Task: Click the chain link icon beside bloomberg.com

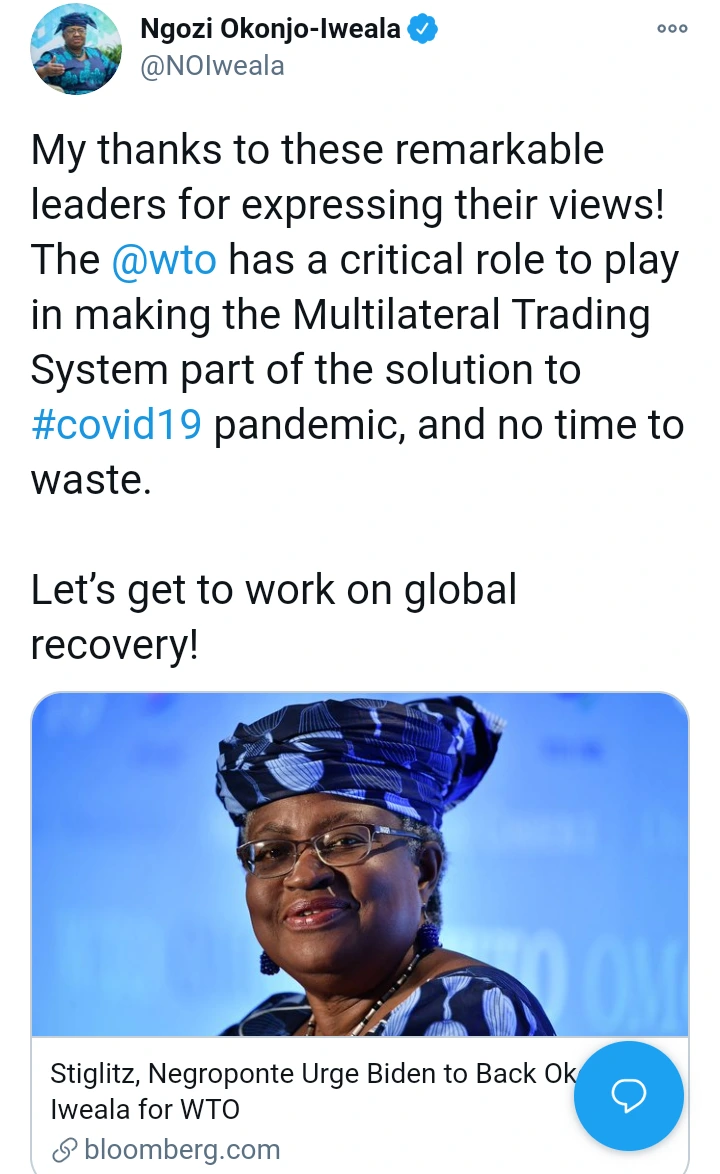Action: pyautogui.click(x=65, y=1149)
